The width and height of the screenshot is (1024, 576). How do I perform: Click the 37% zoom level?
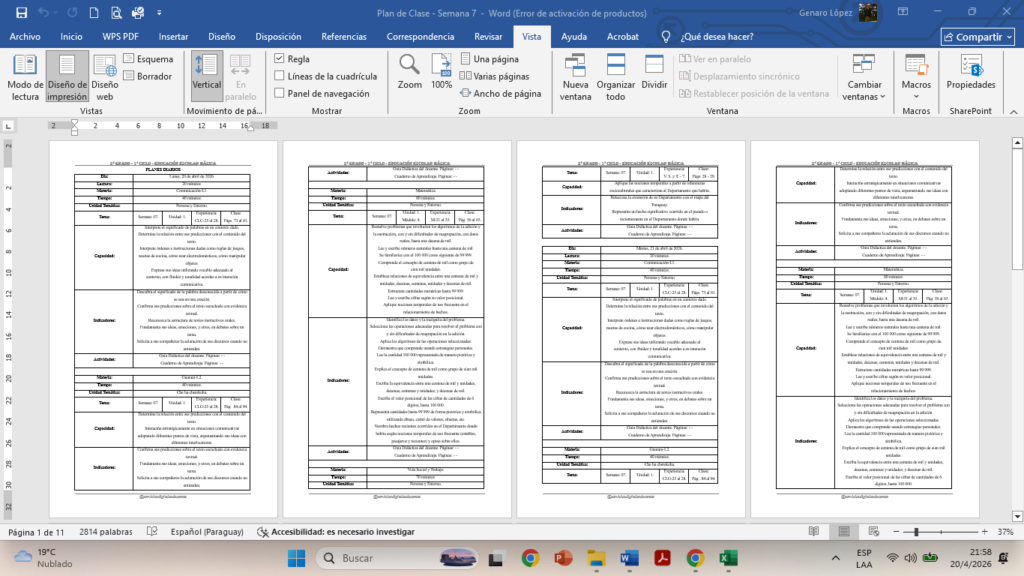click(1006, 532)
